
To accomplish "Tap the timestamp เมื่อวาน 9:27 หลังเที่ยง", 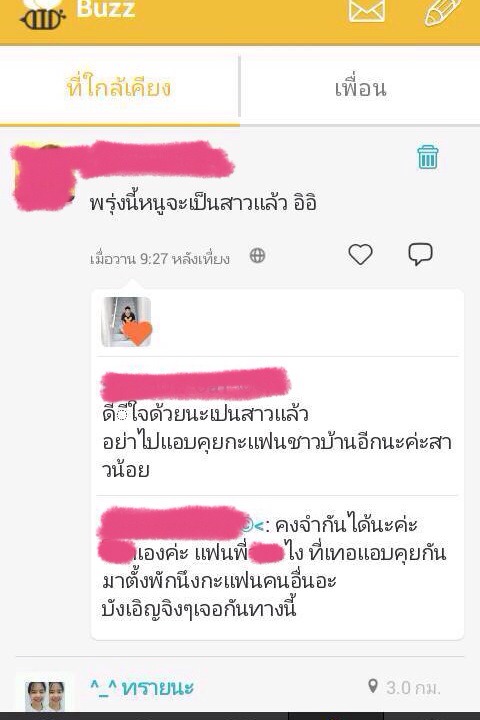I will pyautogui.click(x=160, y=259).
